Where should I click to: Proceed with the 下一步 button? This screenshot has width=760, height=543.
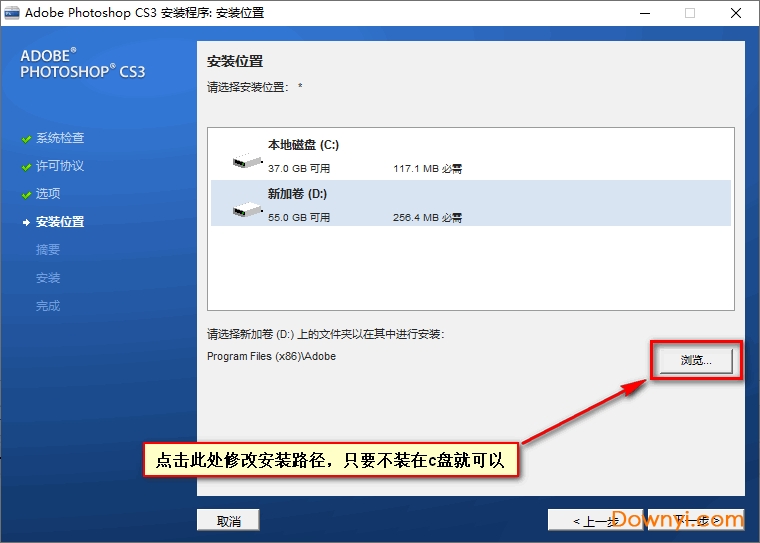click(x=697, y=521)
